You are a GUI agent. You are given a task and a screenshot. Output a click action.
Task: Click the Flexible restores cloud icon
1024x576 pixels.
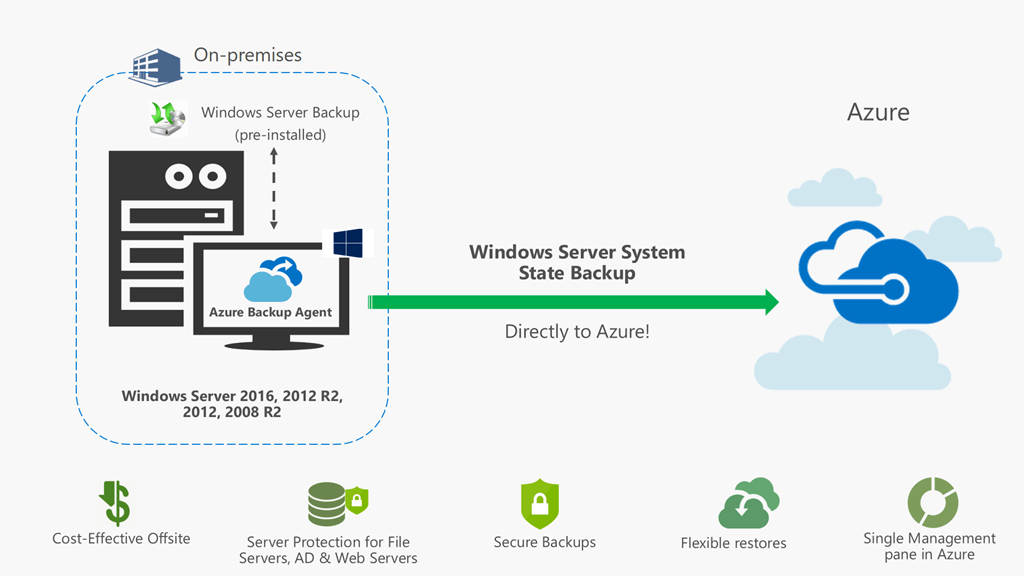pyautogui.click(x=745, y=502)
